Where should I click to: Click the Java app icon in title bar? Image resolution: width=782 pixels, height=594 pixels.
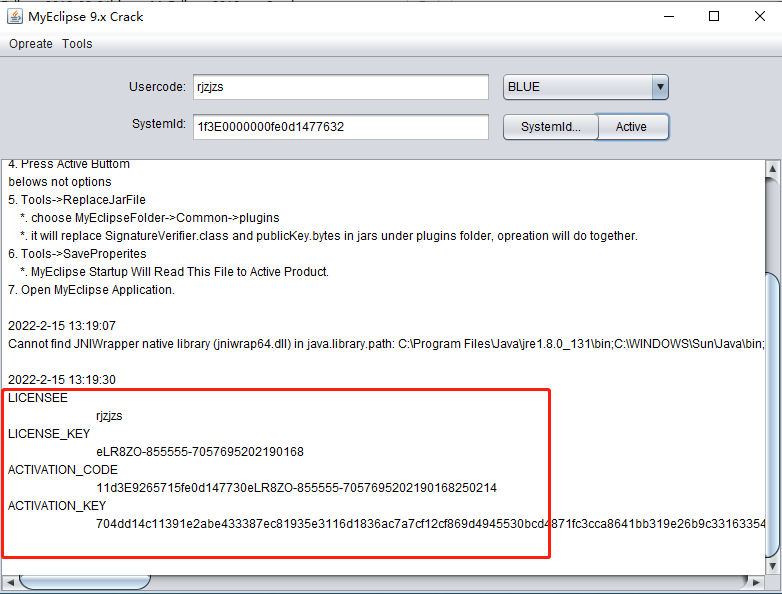coord(15,16)
